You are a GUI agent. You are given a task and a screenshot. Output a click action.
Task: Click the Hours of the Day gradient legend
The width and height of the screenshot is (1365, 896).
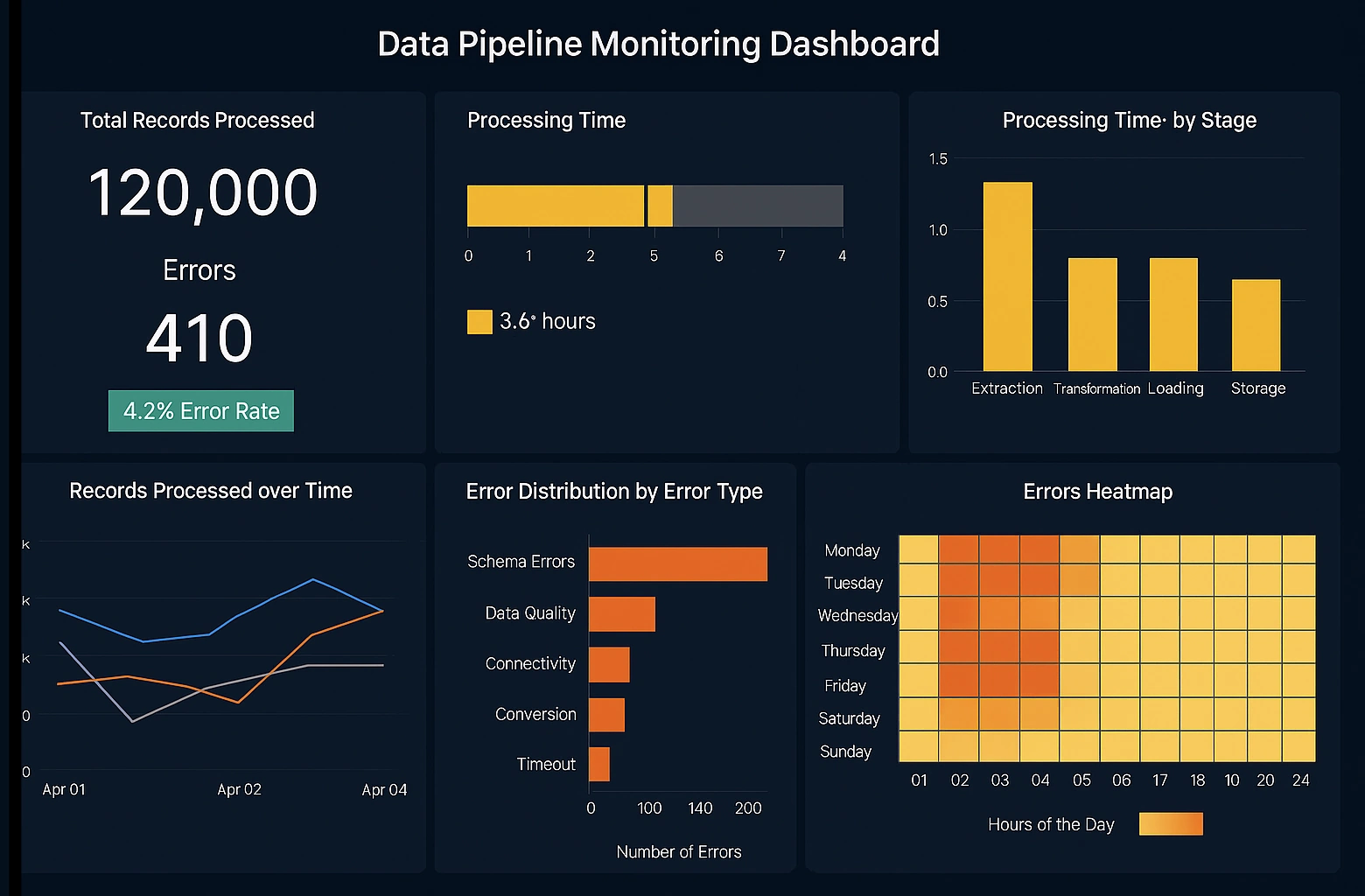click(1171, 823)
